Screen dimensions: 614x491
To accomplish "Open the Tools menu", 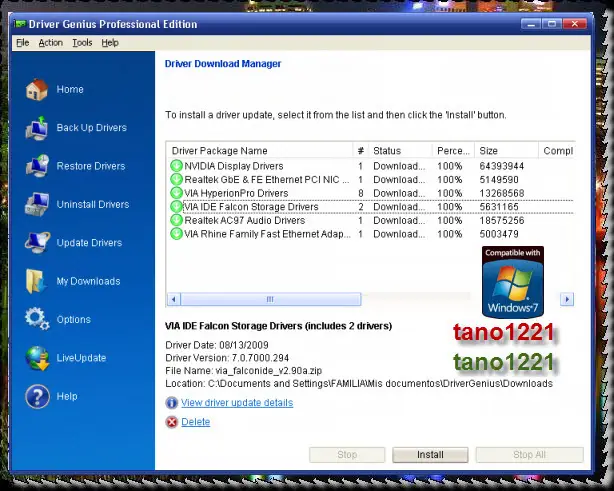I will 82,43.
